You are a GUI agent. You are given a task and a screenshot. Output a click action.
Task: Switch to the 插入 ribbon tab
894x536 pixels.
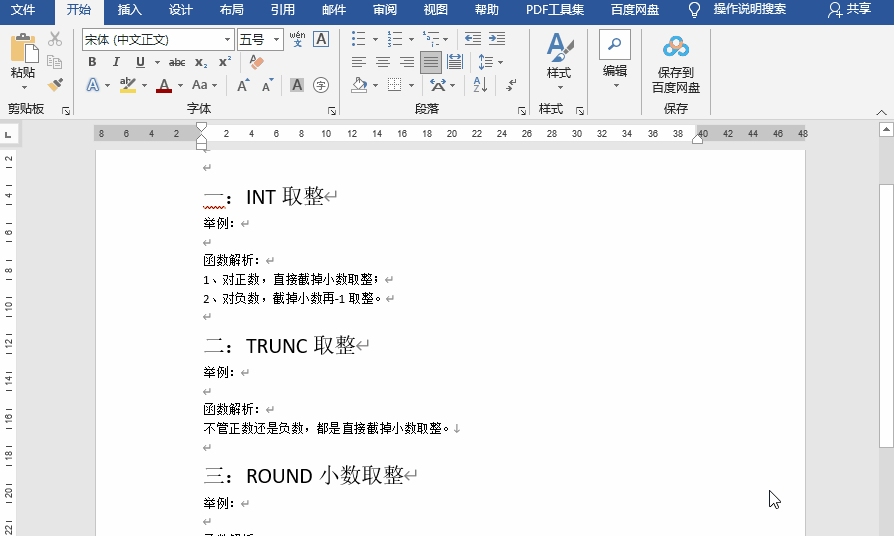pos(129,10)
